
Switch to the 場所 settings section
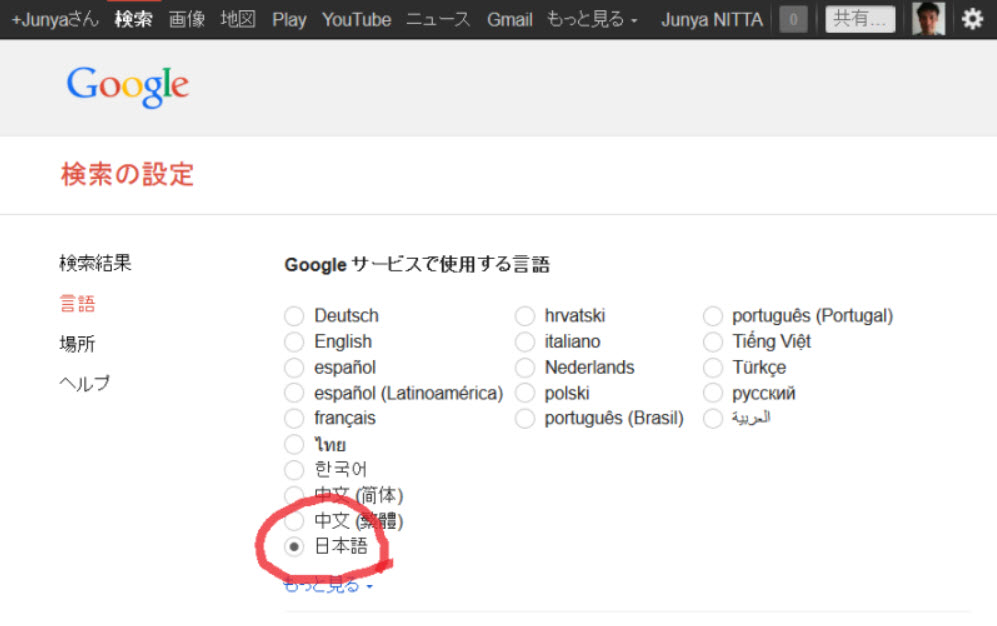coord(77,344)
